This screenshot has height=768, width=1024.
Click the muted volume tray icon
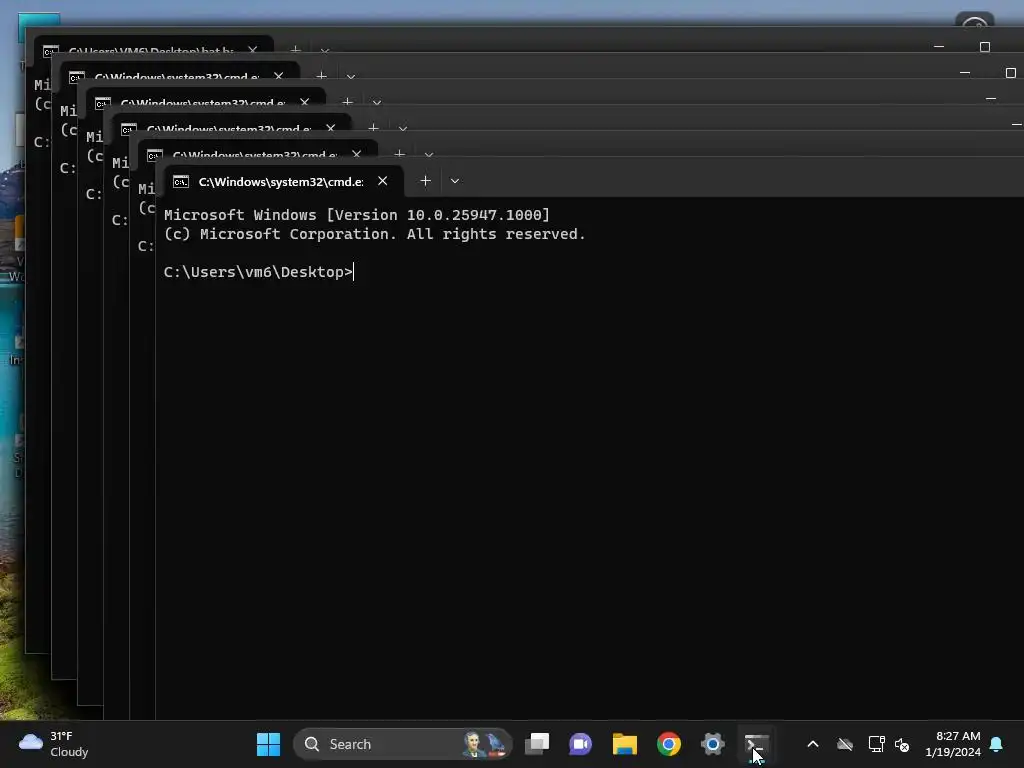coord(902,744)
